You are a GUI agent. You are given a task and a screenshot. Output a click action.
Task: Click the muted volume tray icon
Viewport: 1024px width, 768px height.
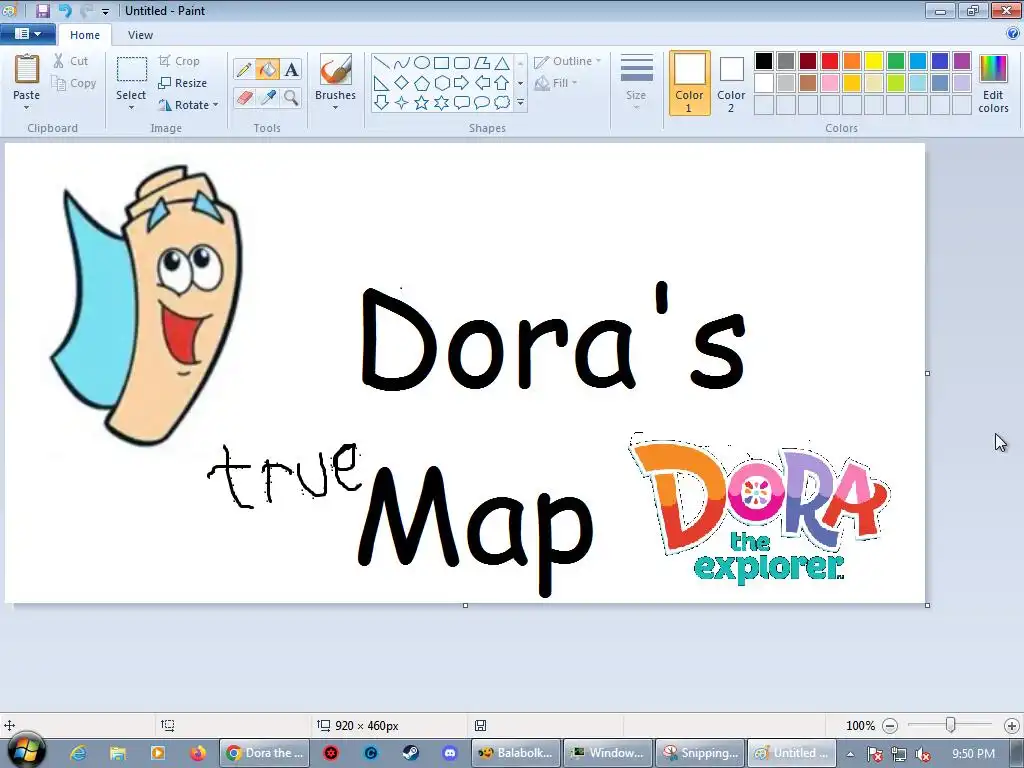923,754
